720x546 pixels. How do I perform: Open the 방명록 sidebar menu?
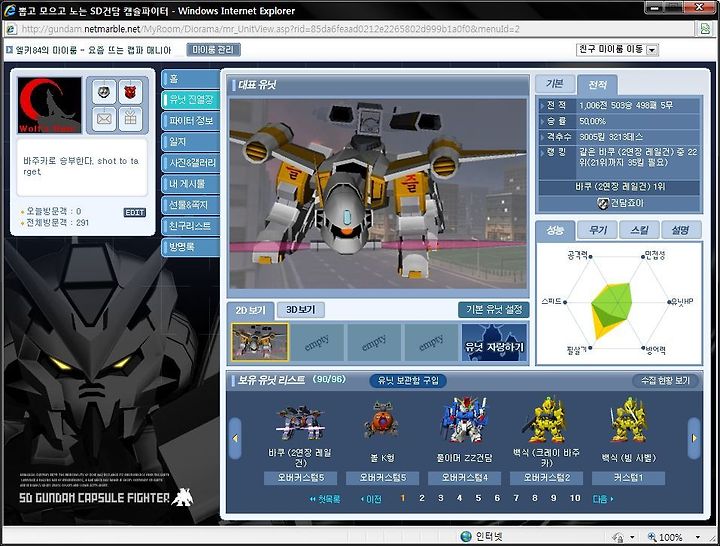pyautogui.click(x=191, y=247)
